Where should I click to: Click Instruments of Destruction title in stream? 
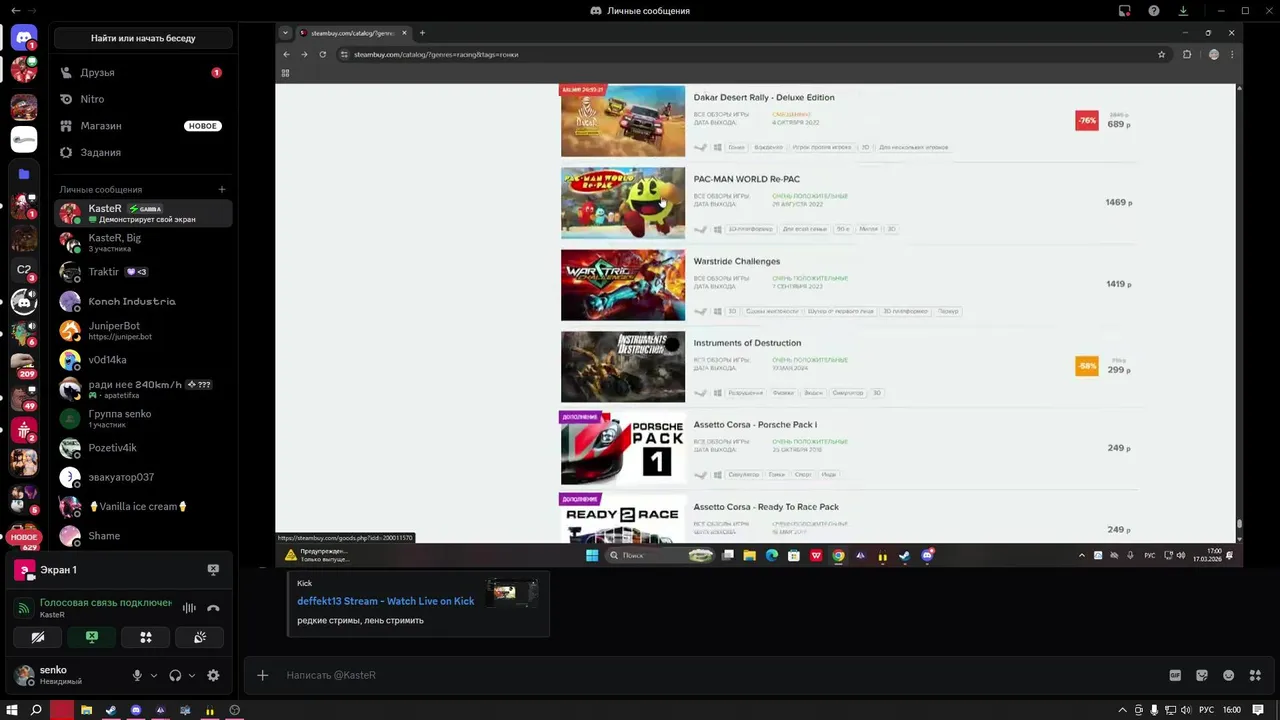(x=747, y=343)
